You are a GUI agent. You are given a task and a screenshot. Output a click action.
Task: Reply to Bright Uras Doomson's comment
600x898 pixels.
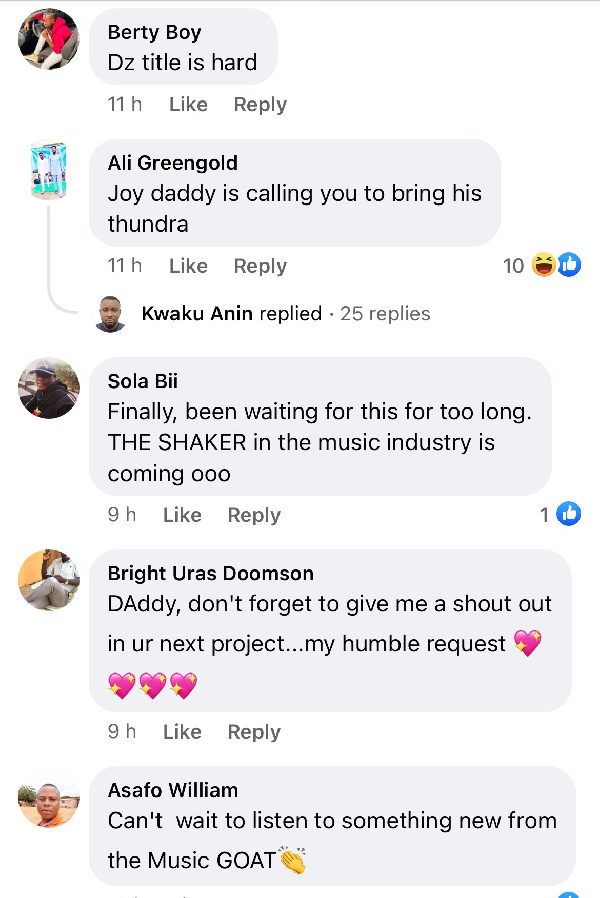point(254,732)
